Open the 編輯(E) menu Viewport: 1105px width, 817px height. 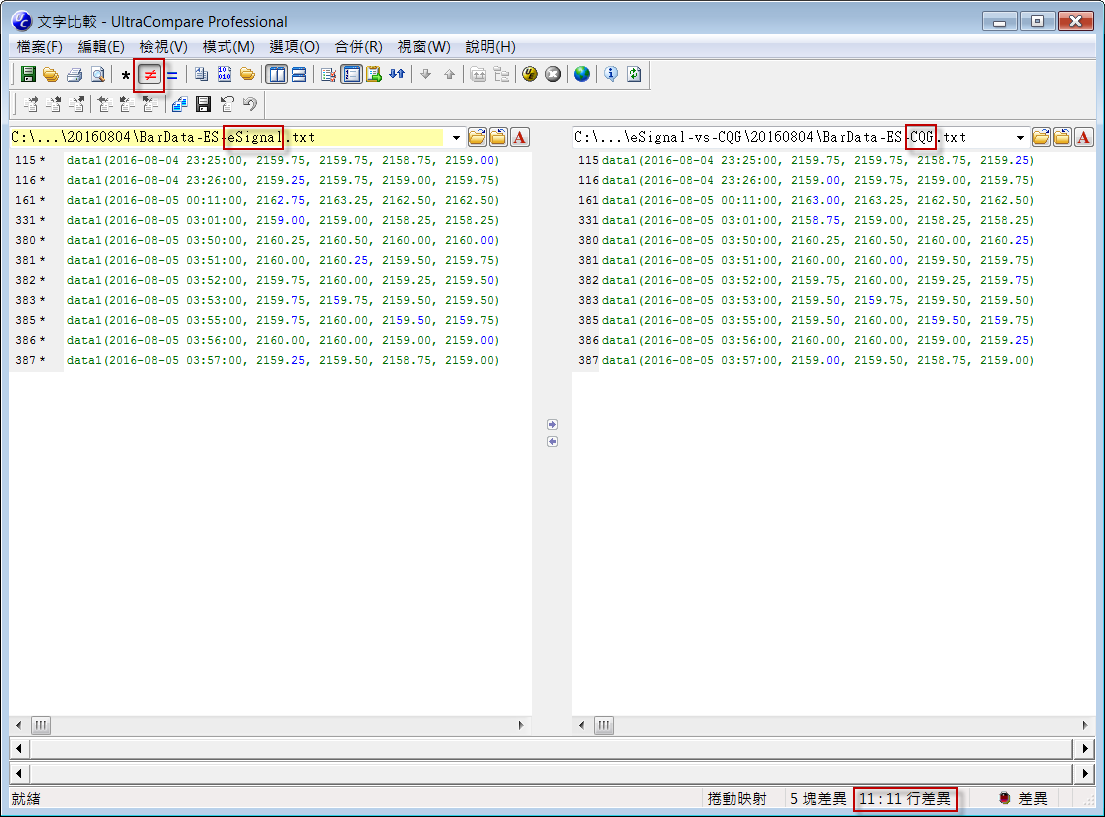click(x=101, y=47)
